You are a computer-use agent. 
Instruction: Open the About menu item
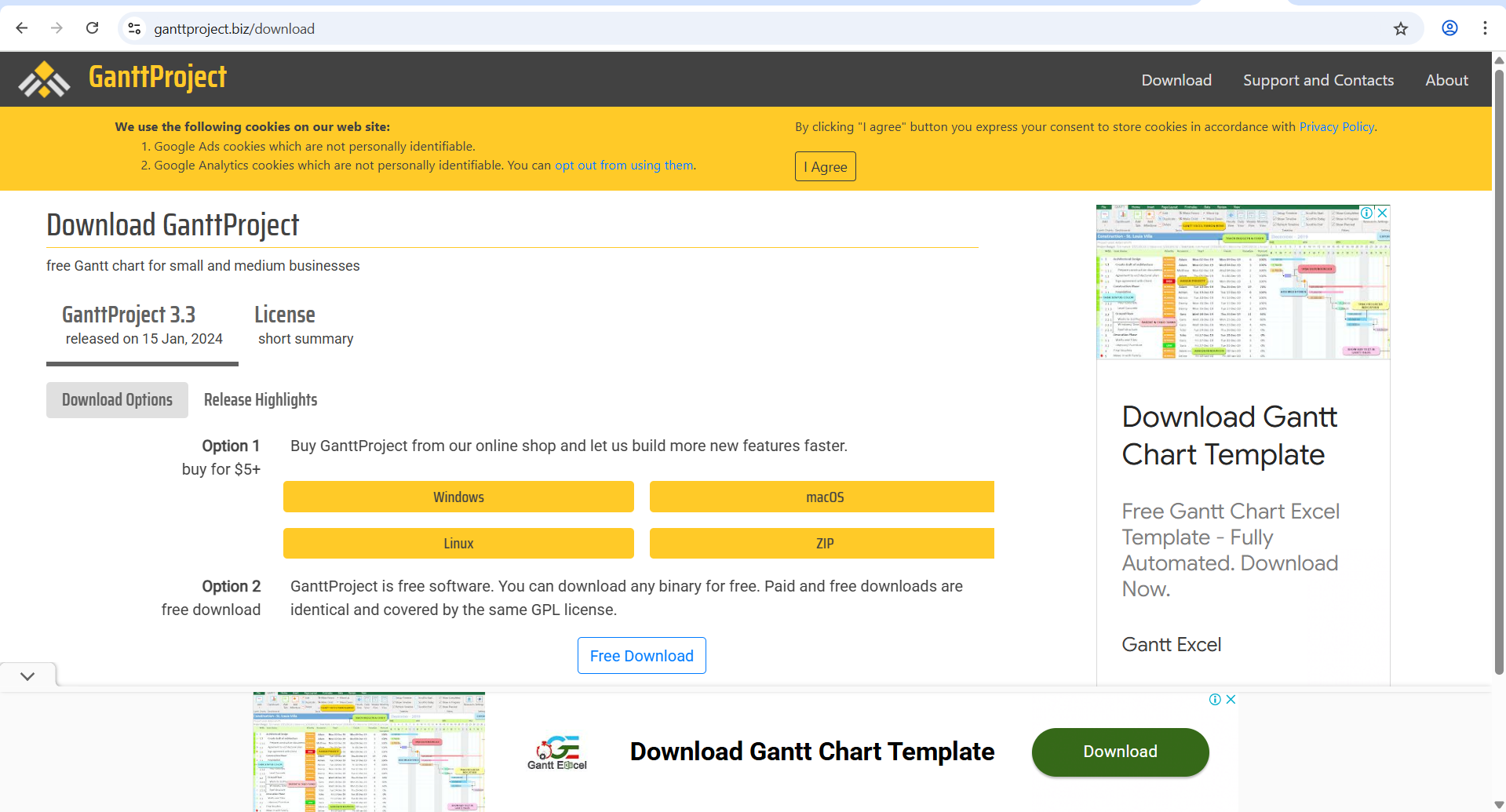point(1446,80)
